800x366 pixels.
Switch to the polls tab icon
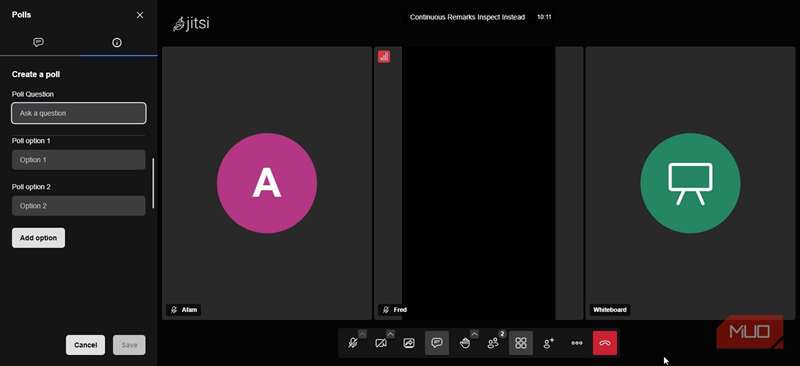(x=117, y=42)
